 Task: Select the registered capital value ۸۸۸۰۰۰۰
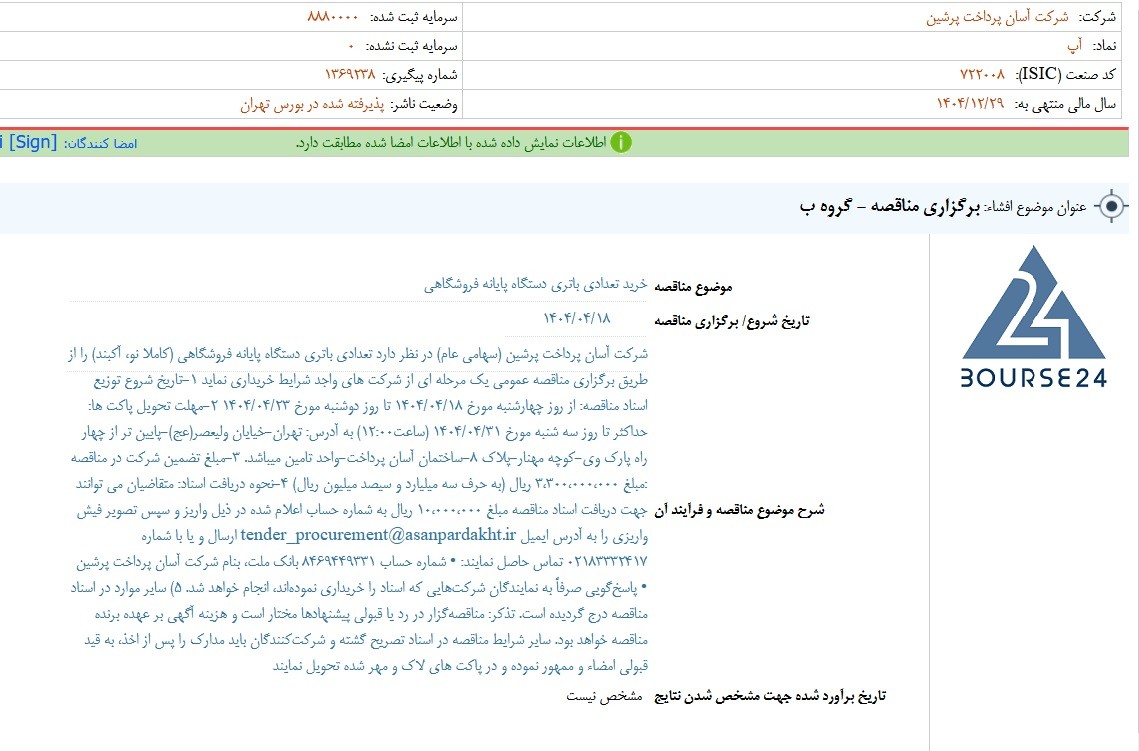333,17
